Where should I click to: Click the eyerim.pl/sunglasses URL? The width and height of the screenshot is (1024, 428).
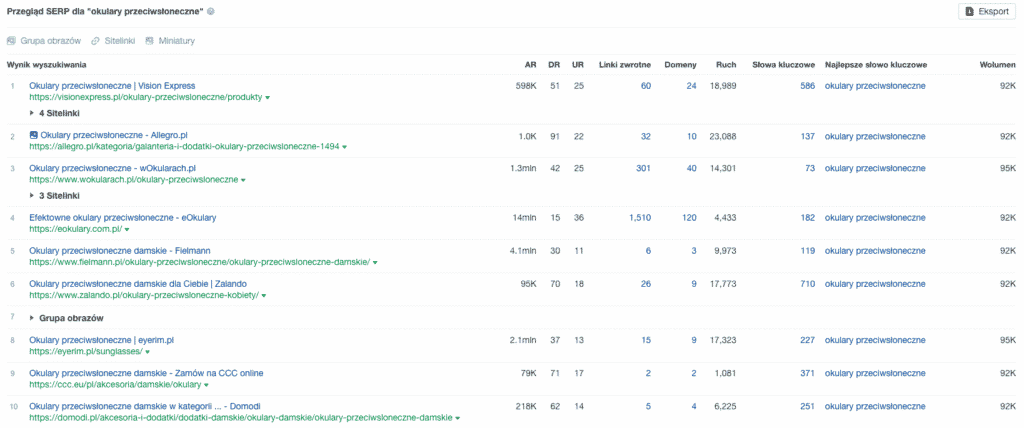pyautogui.click(x=86, y=352)
